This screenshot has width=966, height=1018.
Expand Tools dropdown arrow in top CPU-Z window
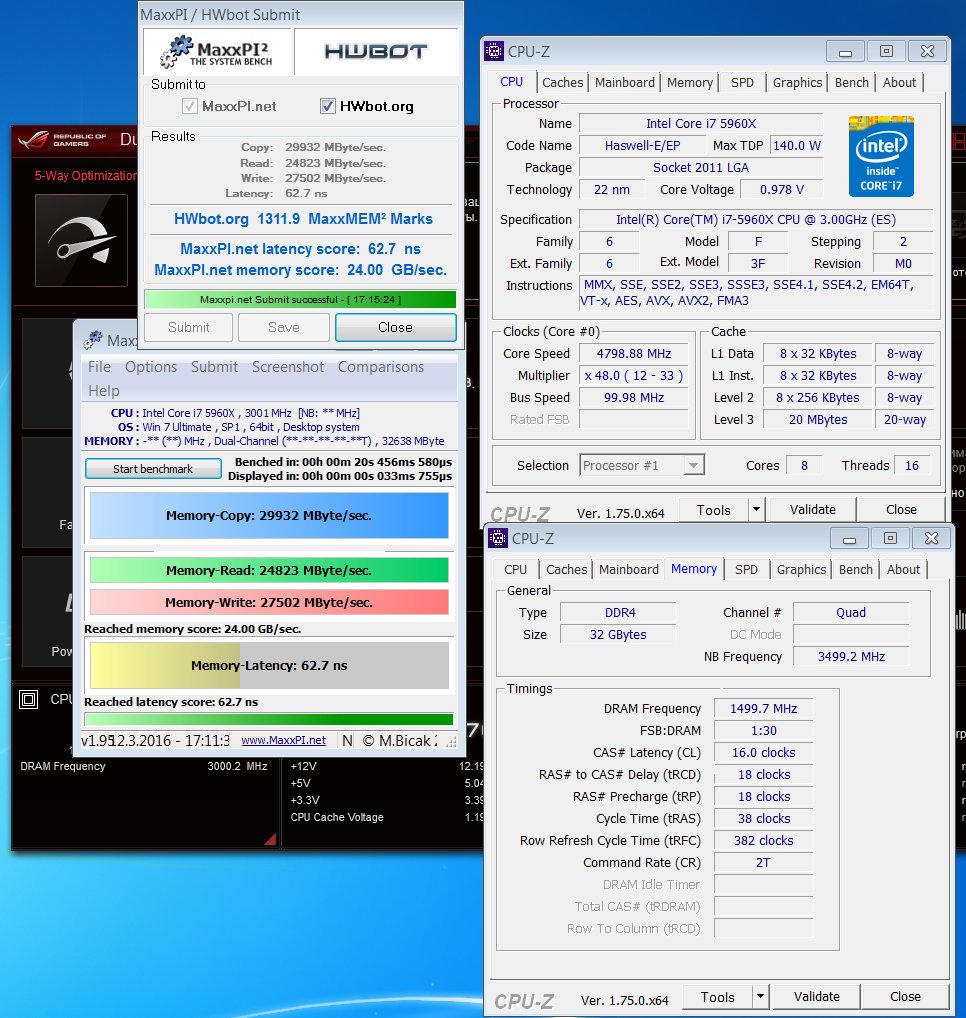click(756, 510)
